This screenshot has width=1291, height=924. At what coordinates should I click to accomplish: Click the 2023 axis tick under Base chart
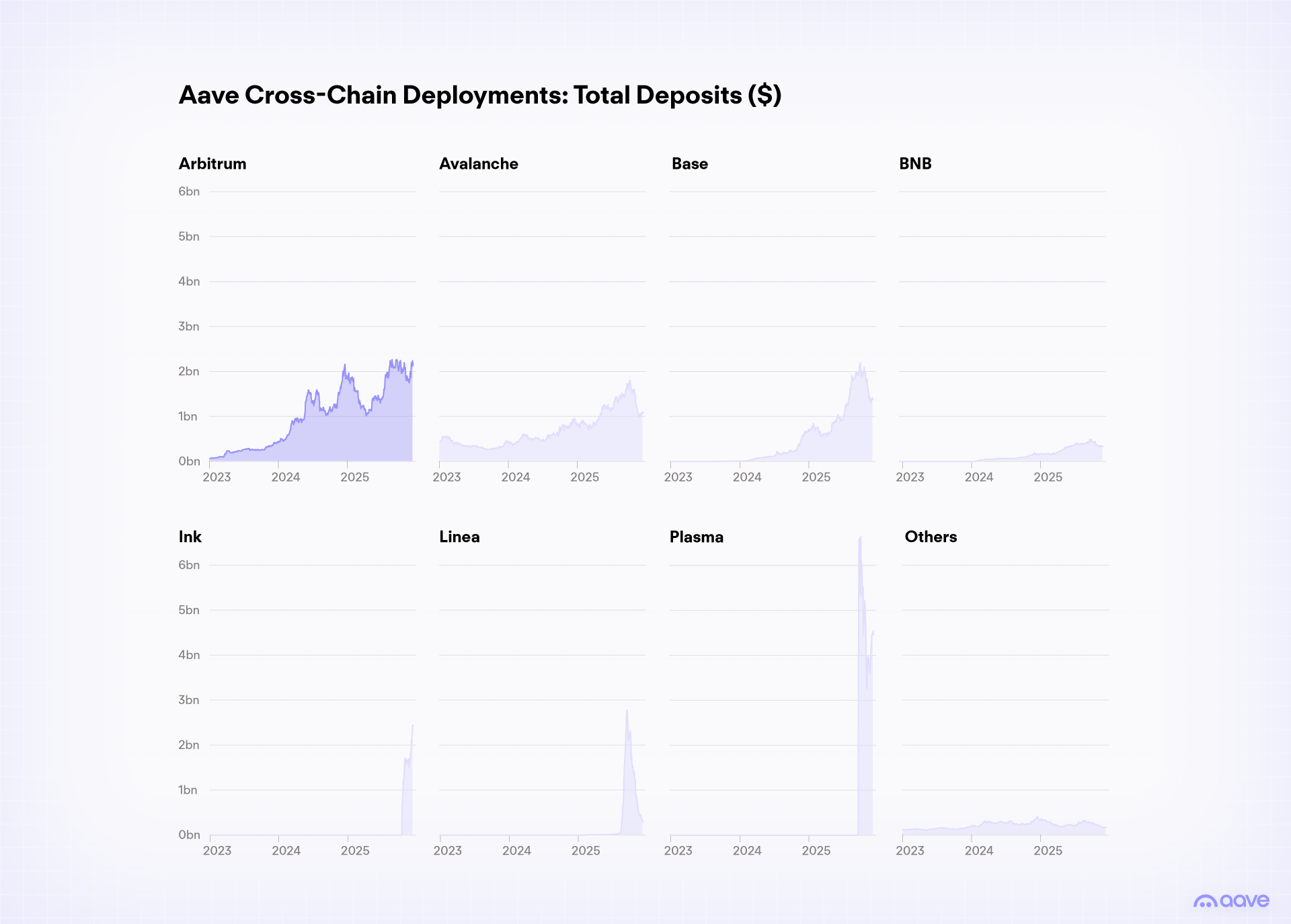tap(679, 477)
